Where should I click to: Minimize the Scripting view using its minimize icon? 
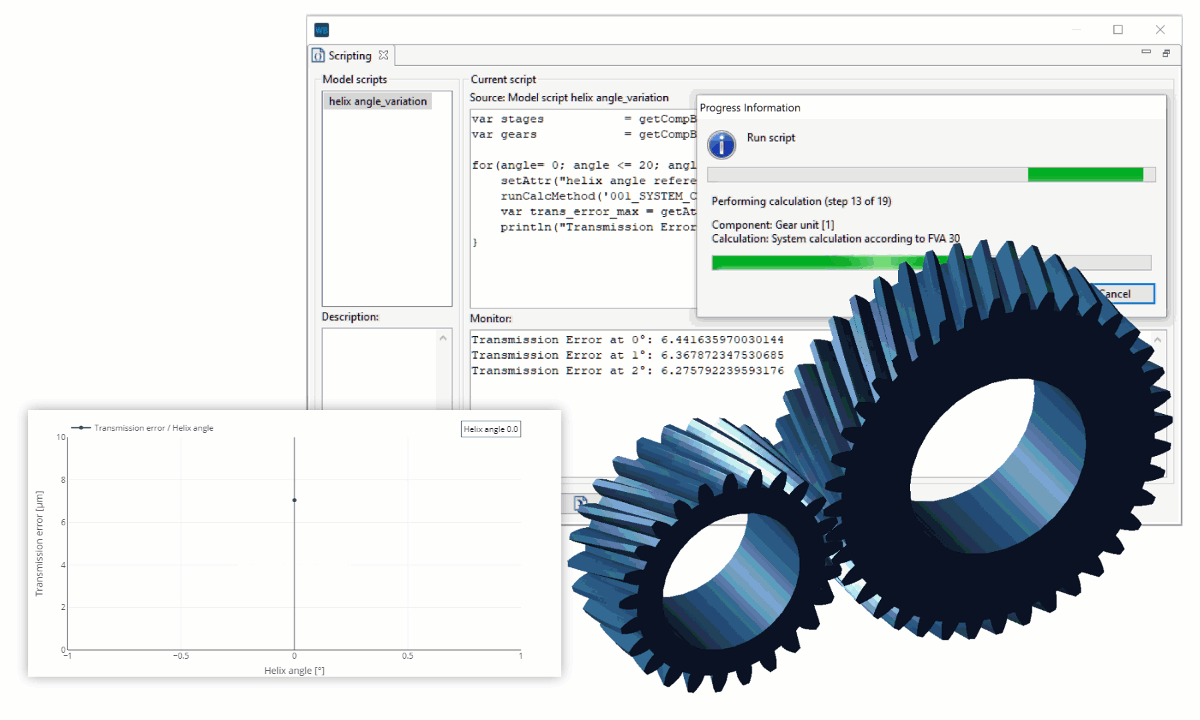click(1146, 50)
